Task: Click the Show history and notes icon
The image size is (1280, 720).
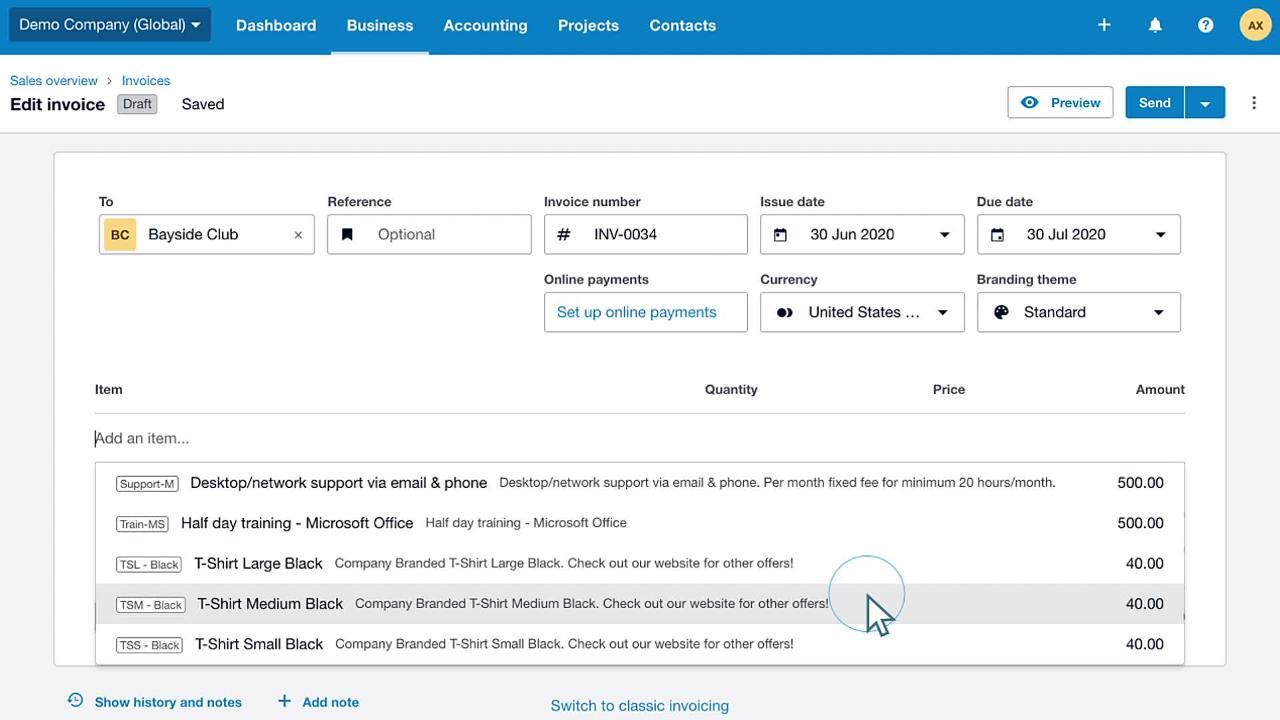Action: [75, 701]
